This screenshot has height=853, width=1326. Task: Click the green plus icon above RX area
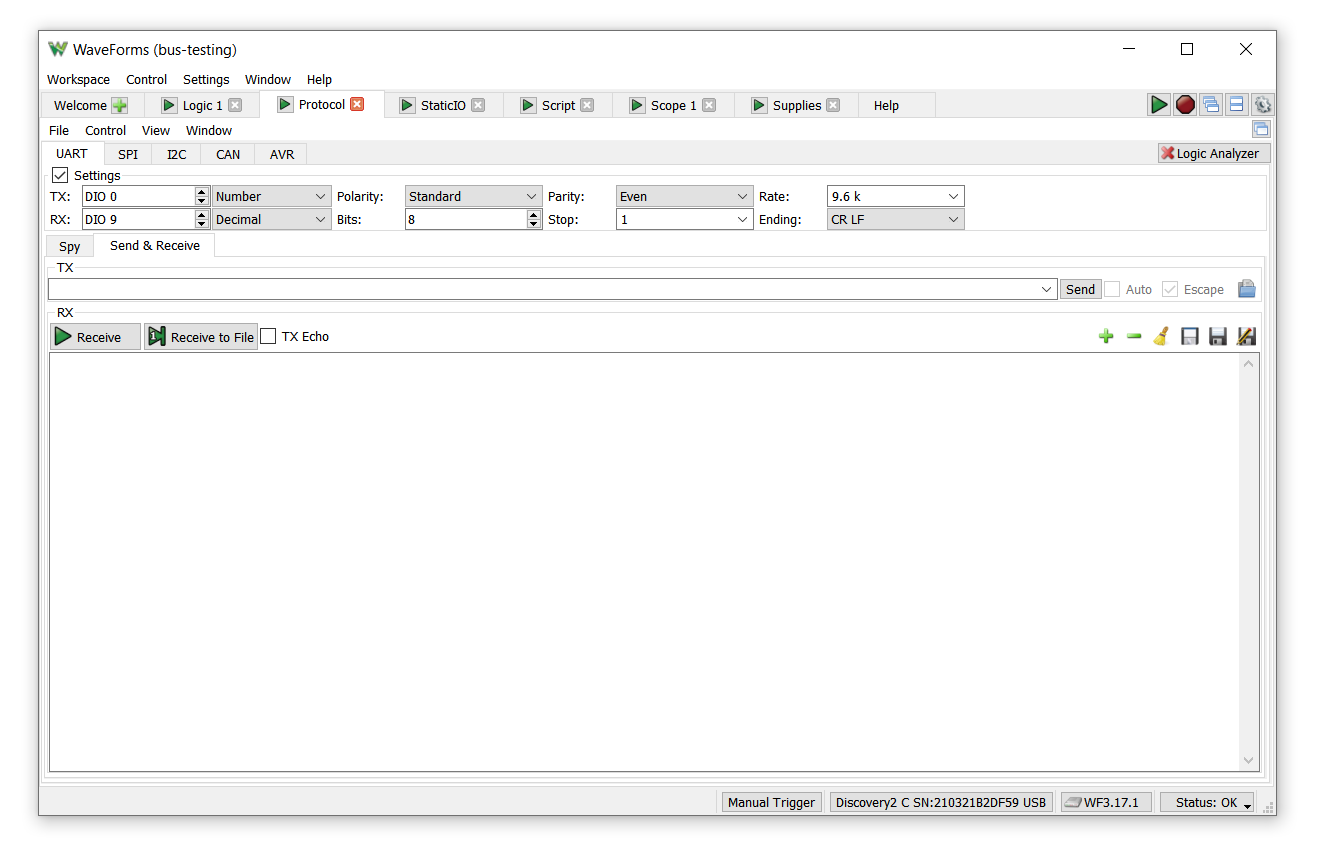click(x=1105, y=337)
